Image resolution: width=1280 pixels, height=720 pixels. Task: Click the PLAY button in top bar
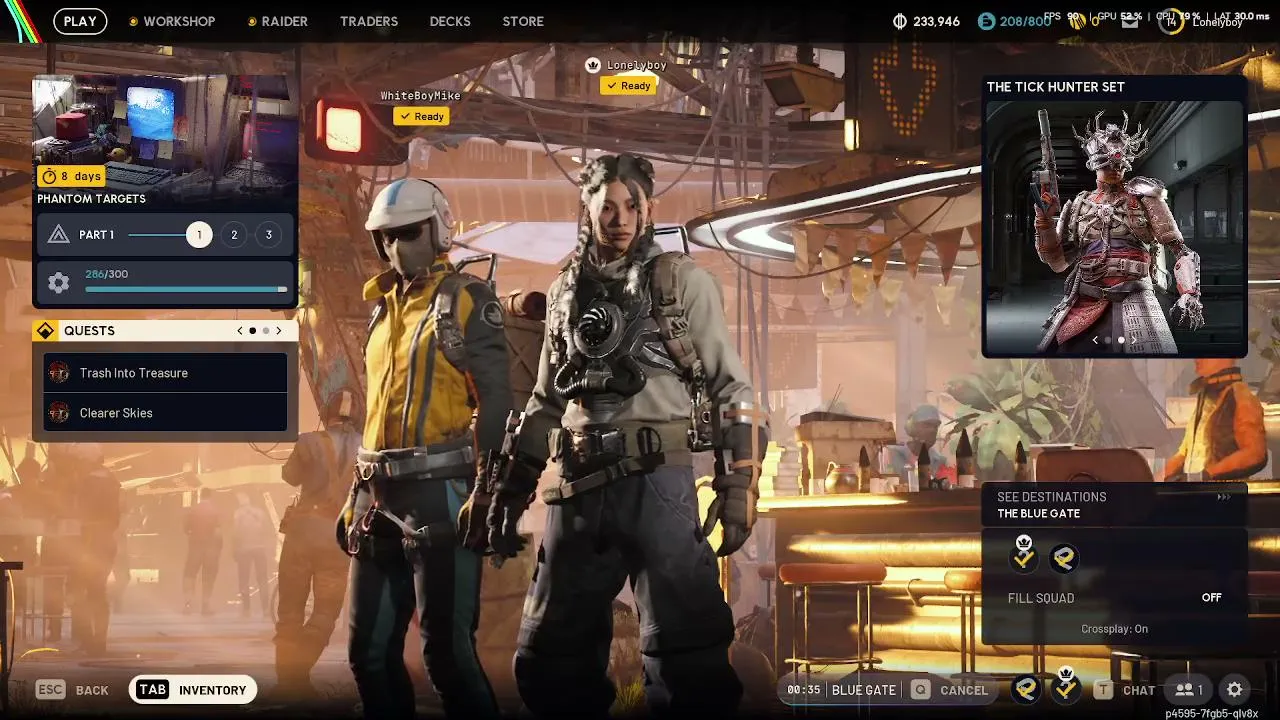pos(80,21)
